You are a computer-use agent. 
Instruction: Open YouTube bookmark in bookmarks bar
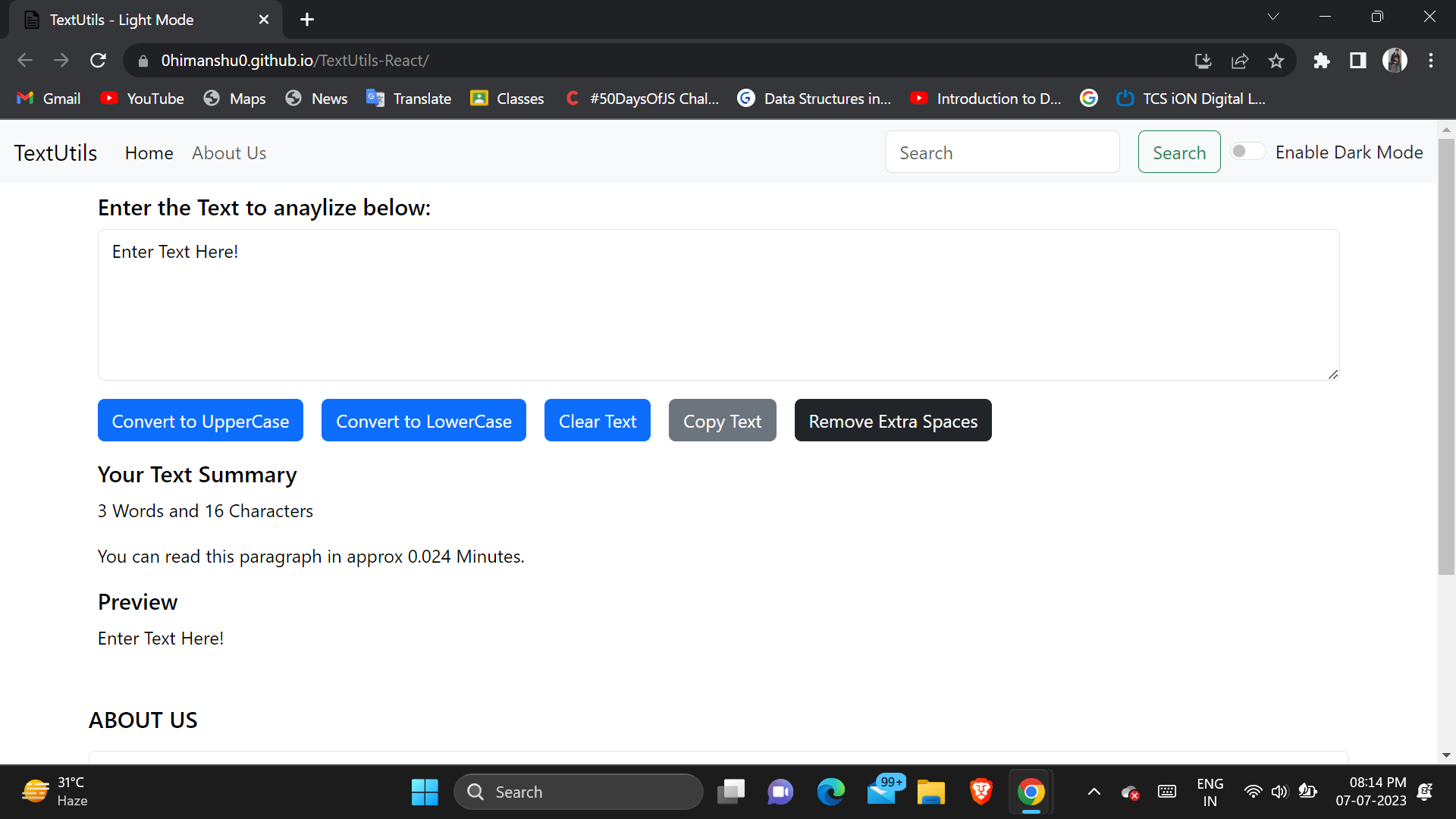143,99
